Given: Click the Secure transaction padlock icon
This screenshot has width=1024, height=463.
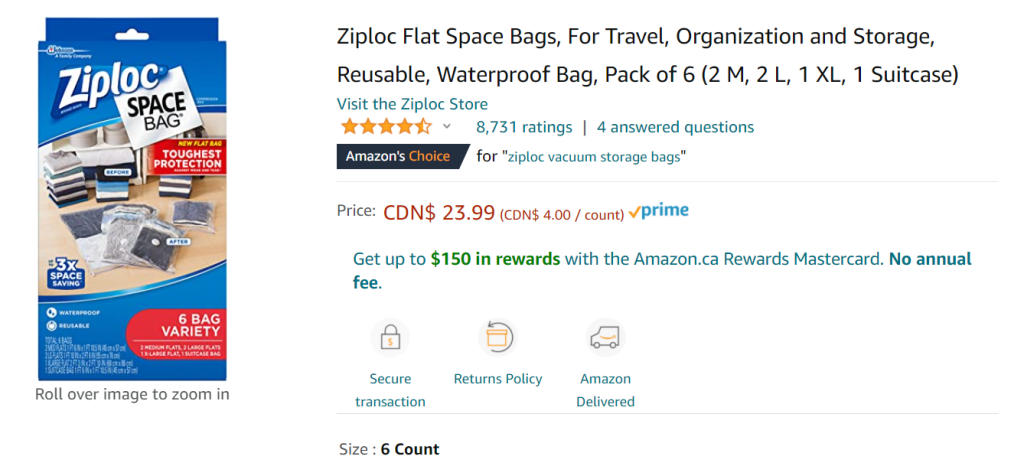Looking at the screenshot, I should pos(389,338).
